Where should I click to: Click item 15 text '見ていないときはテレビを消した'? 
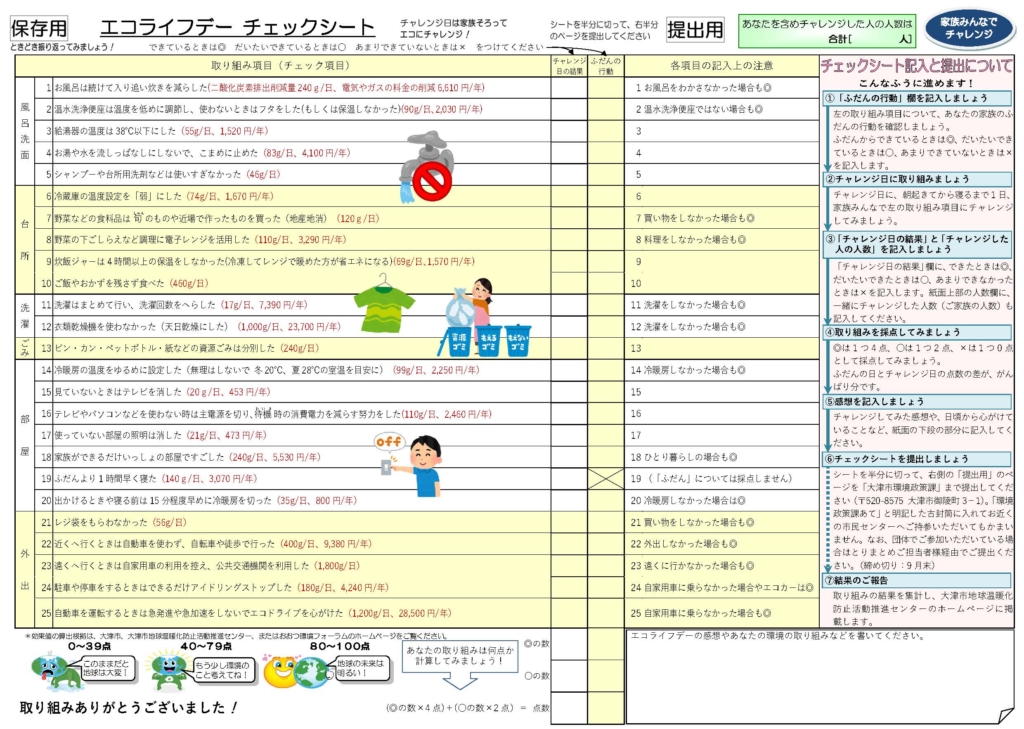click(118, 392)
